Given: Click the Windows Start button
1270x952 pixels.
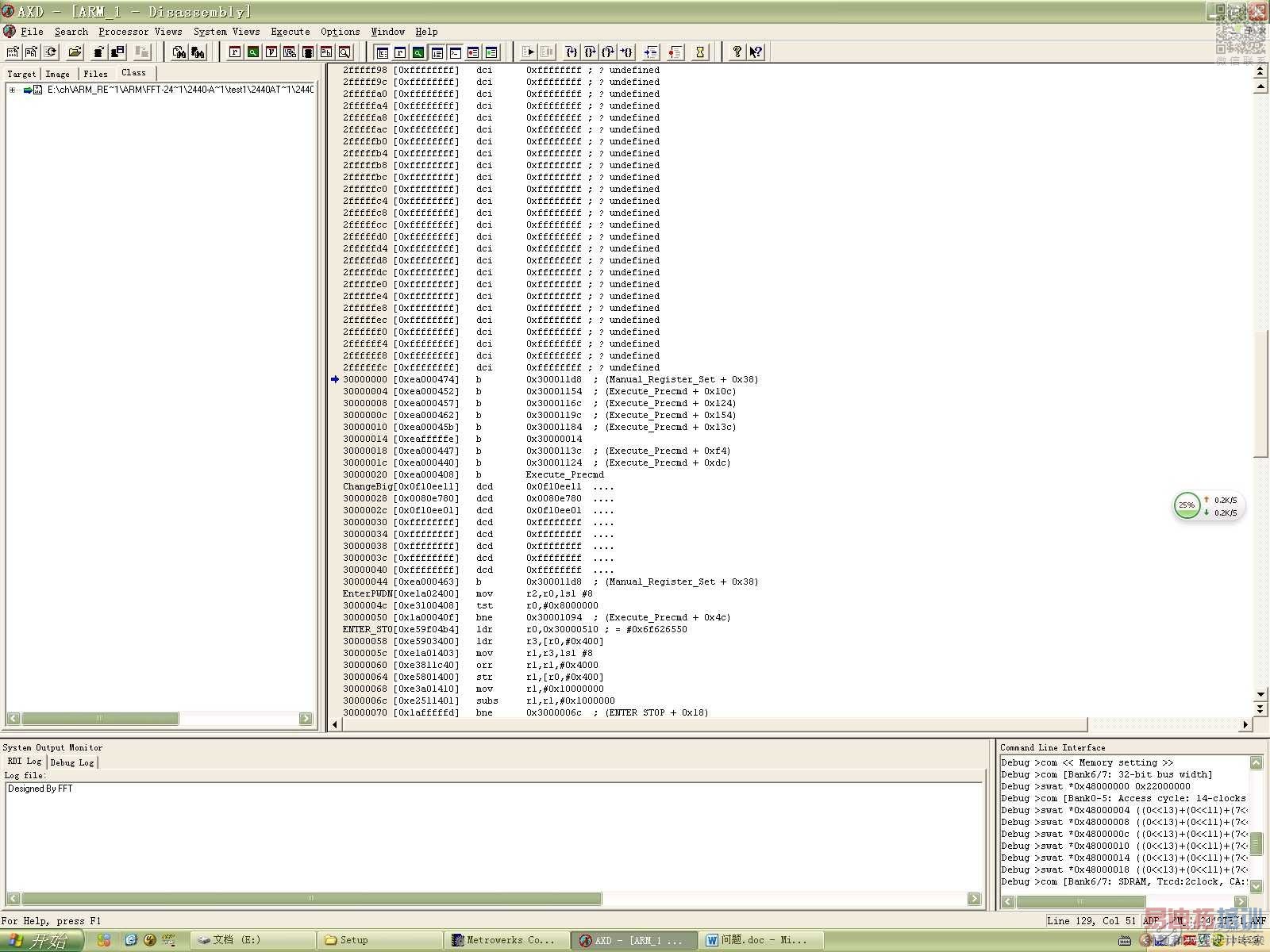Looking at the screenshot, I should pos(42,941).
